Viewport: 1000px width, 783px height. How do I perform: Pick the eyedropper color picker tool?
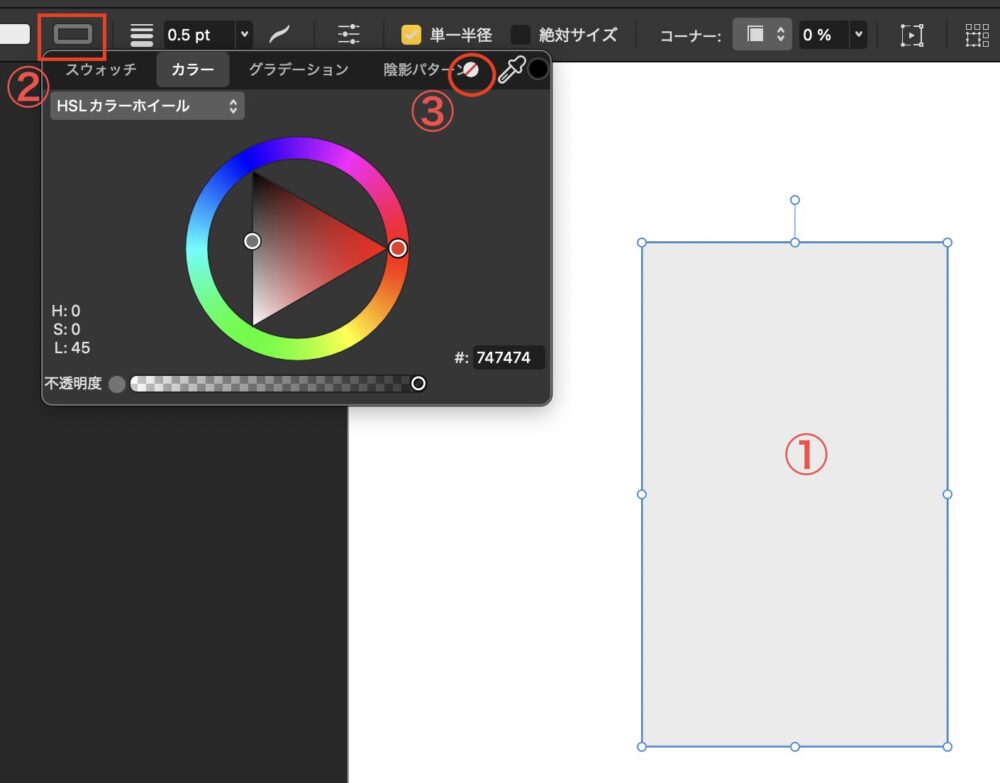pyautogui.click(x=511, y=70)
